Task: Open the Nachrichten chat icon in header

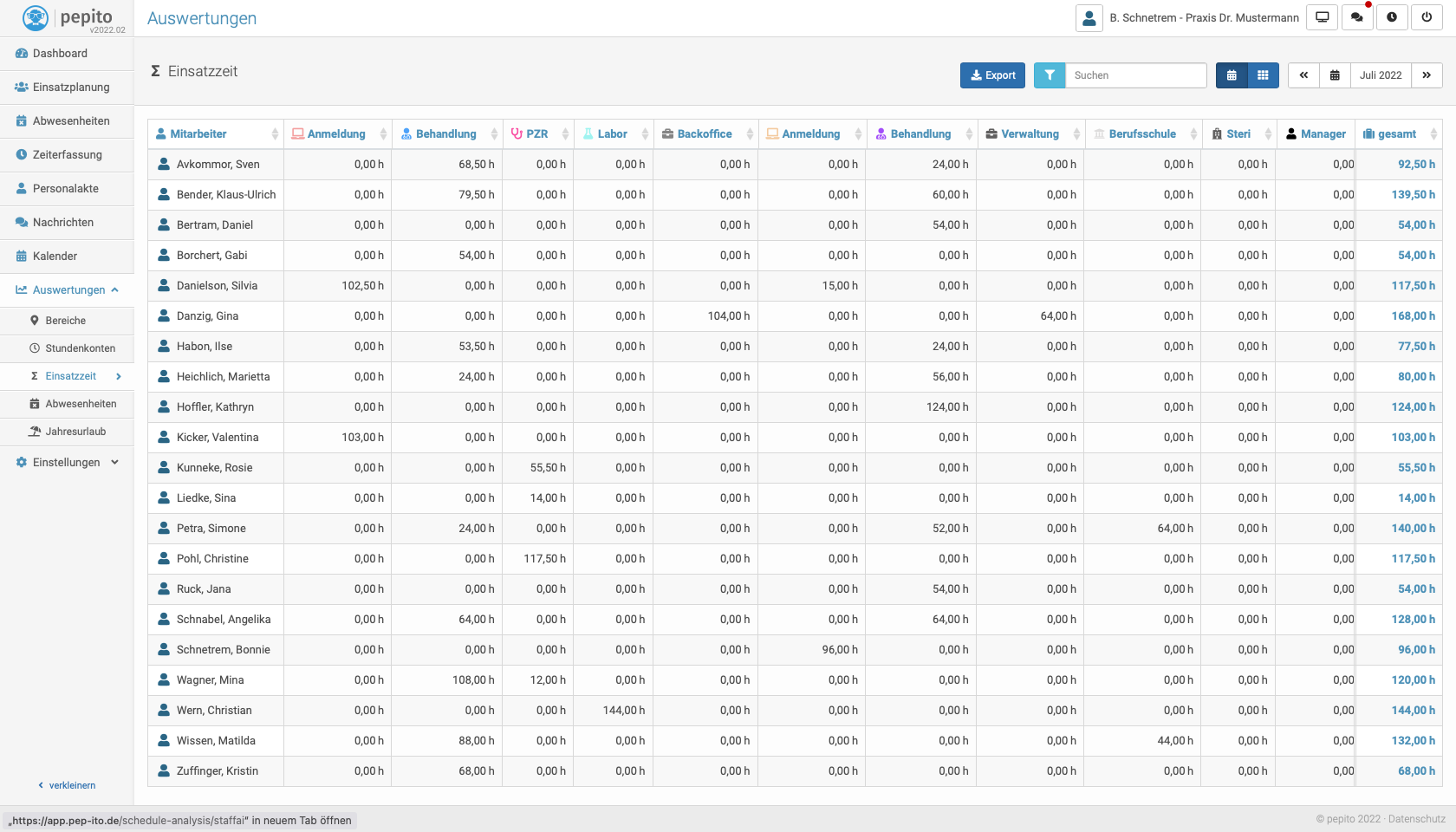Action: (x=1356, y=16)
